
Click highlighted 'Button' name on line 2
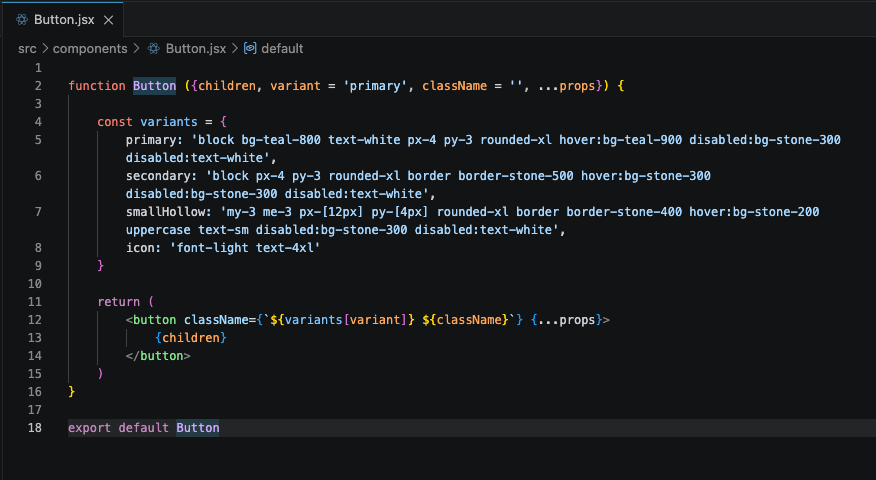(154, 86)
